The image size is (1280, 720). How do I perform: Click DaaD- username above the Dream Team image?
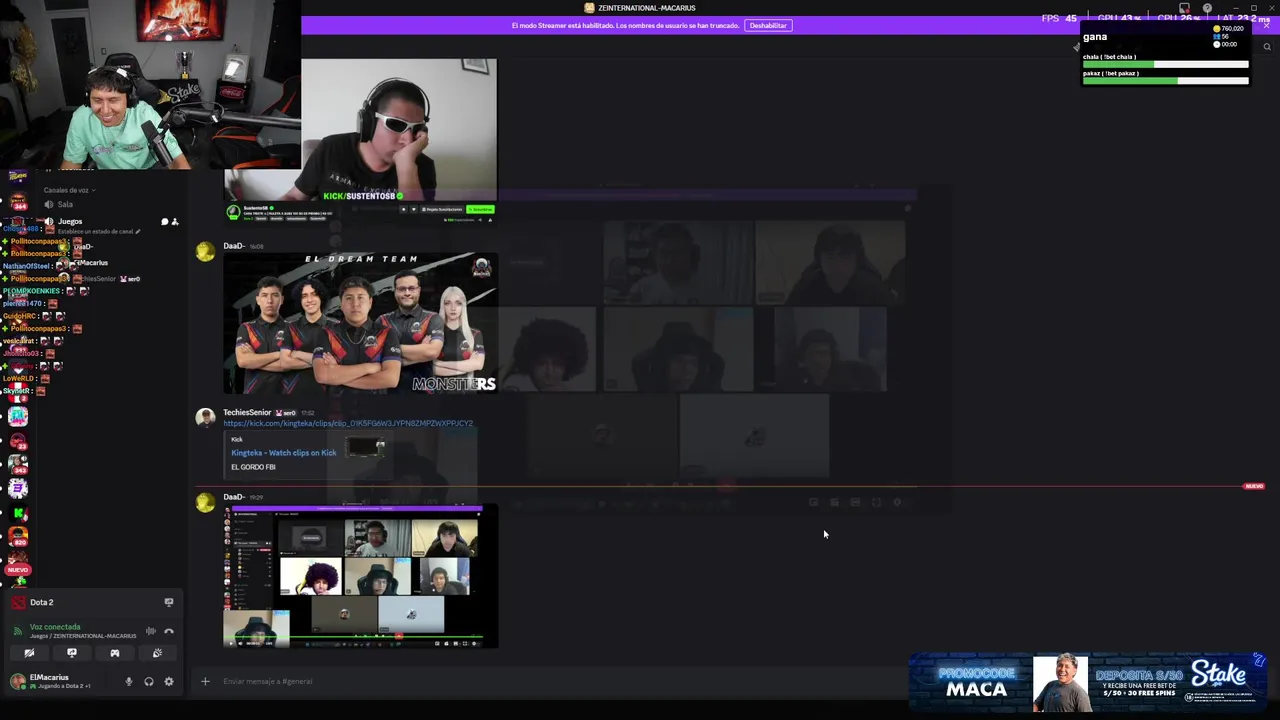(x=234, y=246)
